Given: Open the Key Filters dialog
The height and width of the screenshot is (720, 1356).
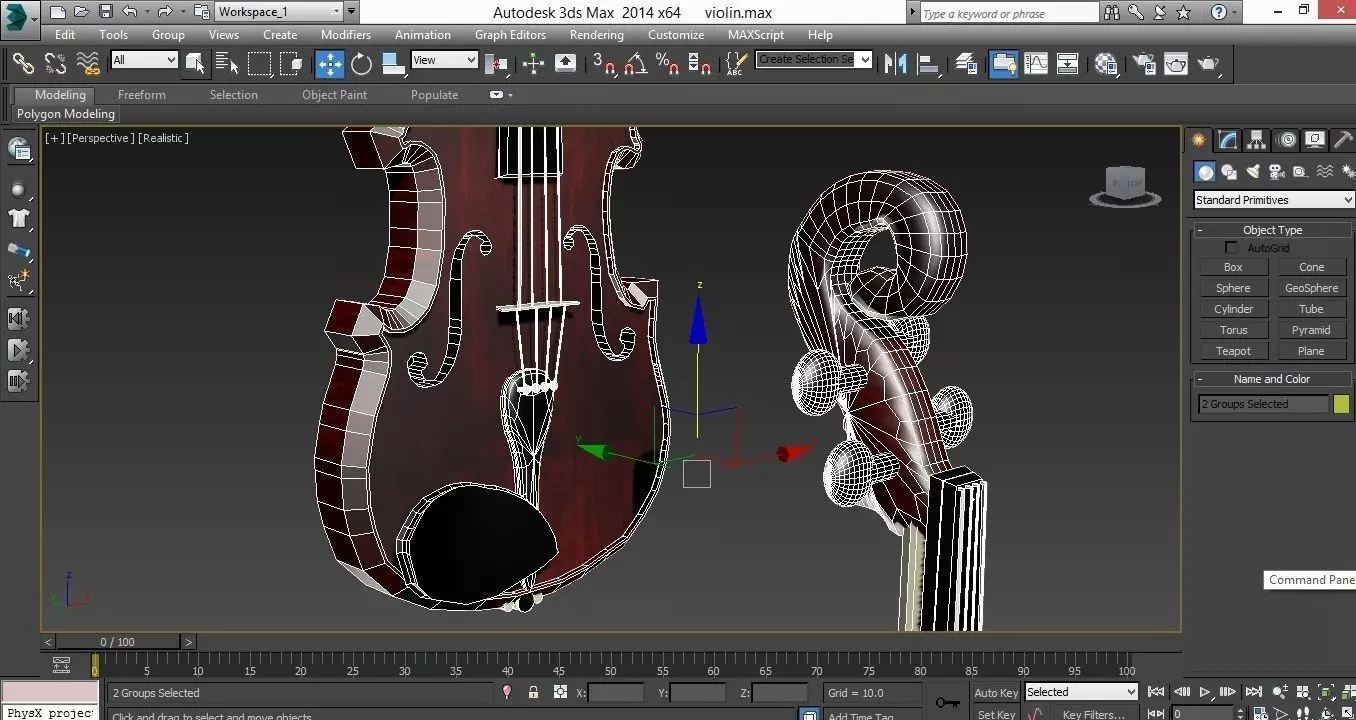Looking at the screenshot, I should tap(1094, 714).
